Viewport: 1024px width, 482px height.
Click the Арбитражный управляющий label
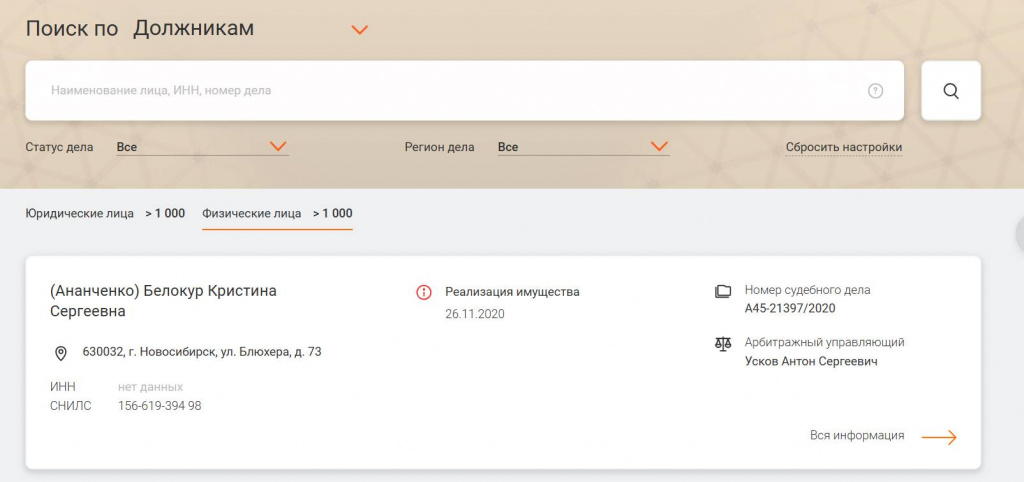pyautogui.click(x=824, y=342)
